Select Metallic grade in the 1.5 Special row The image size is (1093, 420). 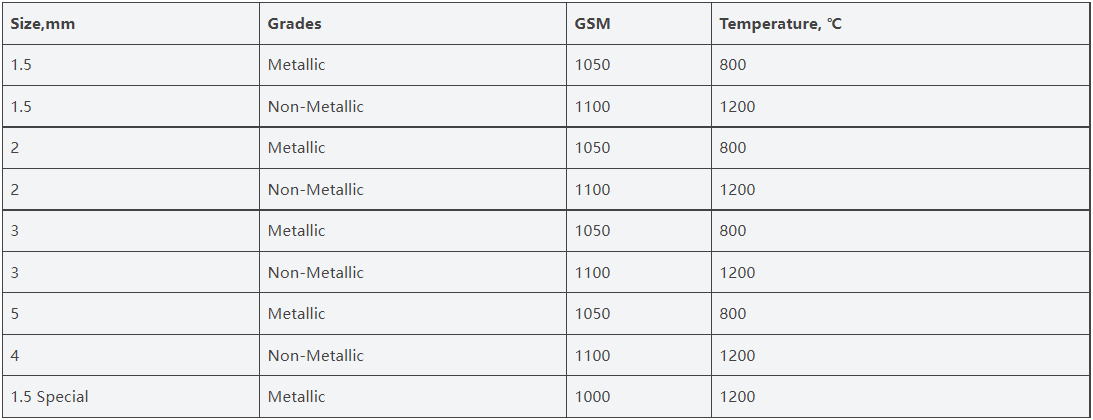413,397
